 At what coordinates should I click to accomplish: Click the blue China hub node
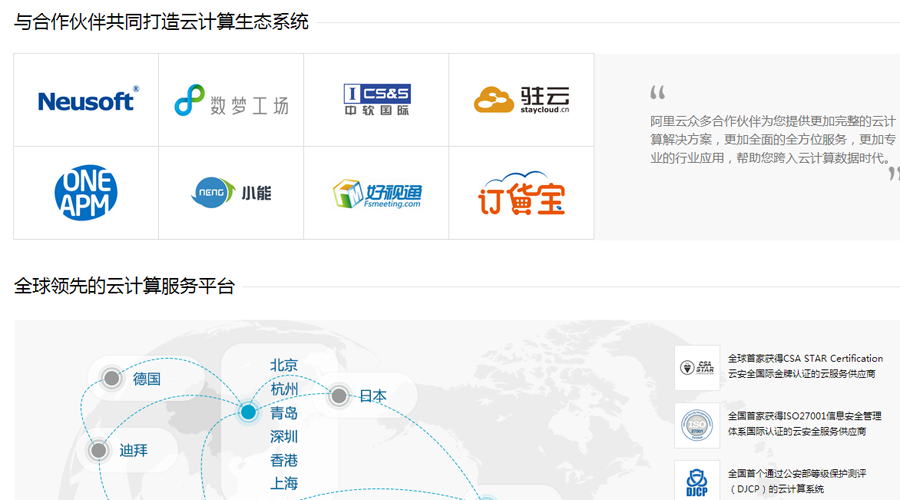pos(249,412)
